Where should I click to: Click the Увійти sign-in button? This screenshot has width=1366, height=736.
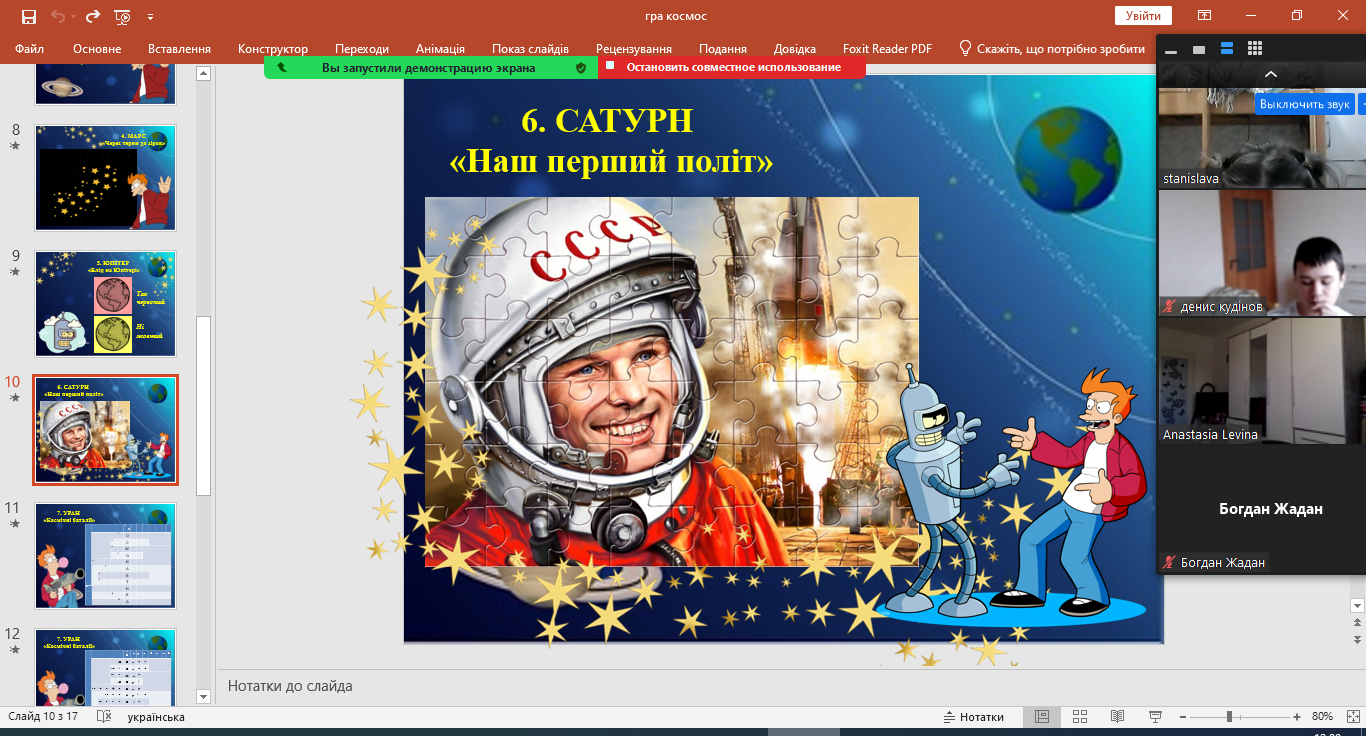1143,15
